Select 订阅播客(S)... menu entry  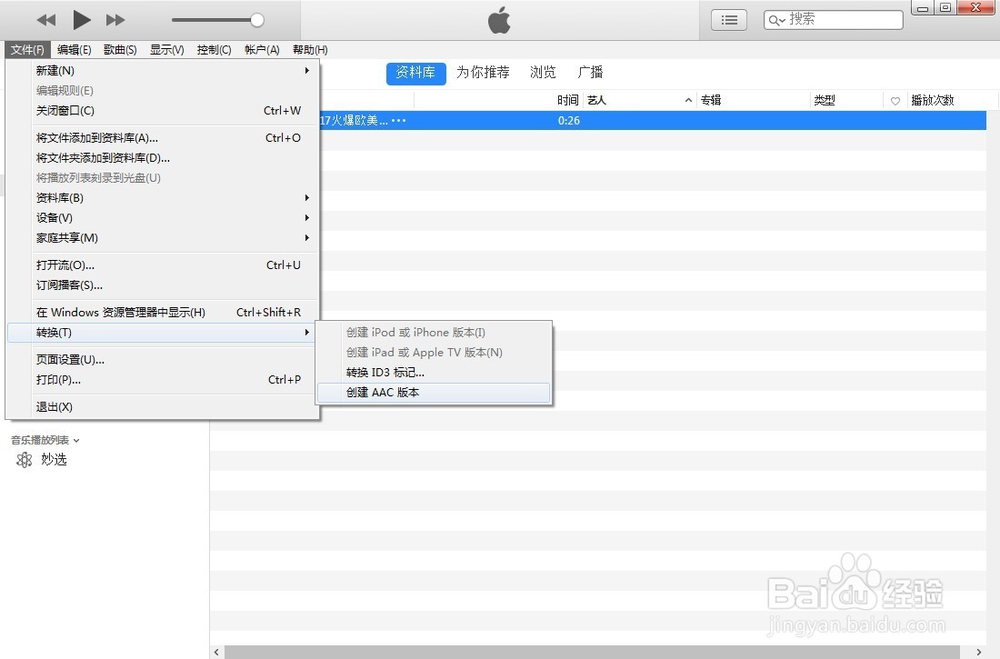coord(163,285)
